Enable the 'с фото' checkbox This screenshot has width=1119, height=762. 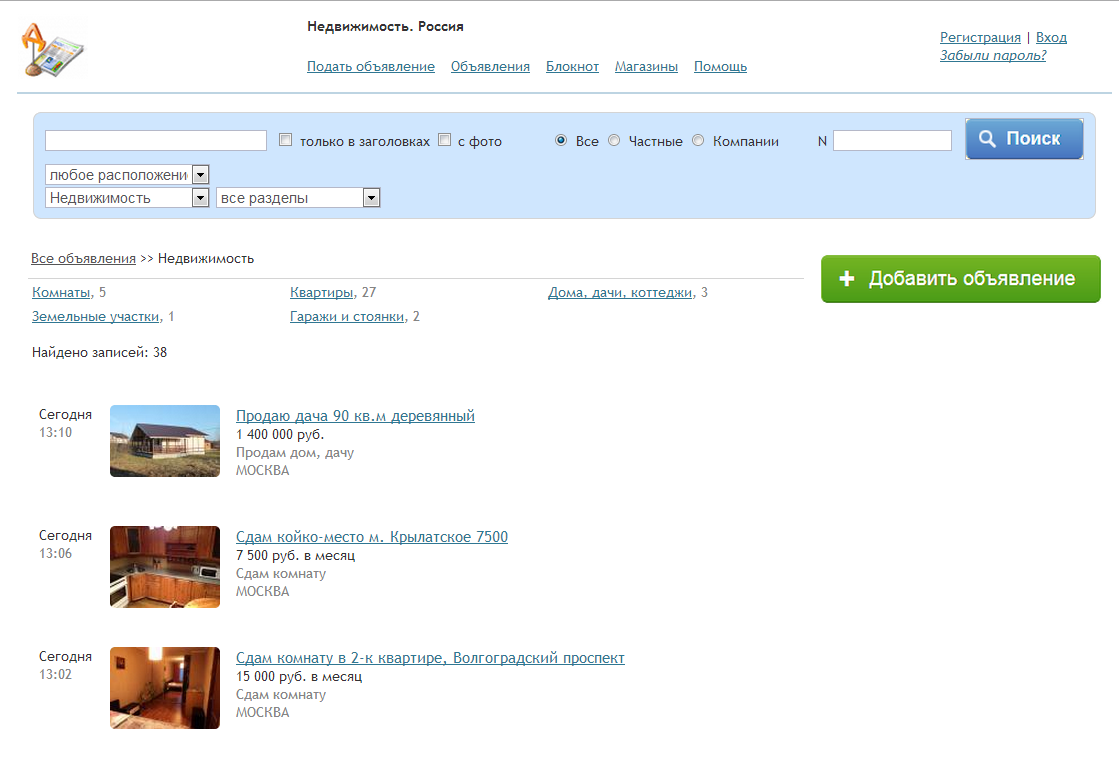click(445, 141)
